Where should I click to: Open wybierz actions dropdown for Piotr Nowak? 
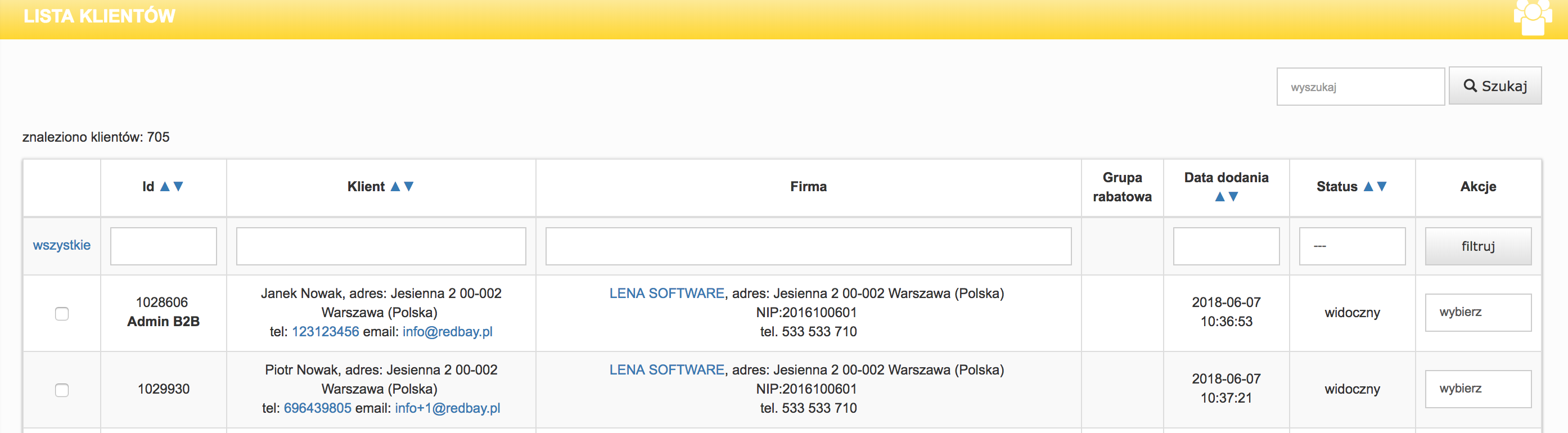pyautogui.click(x=1477, y=389)
